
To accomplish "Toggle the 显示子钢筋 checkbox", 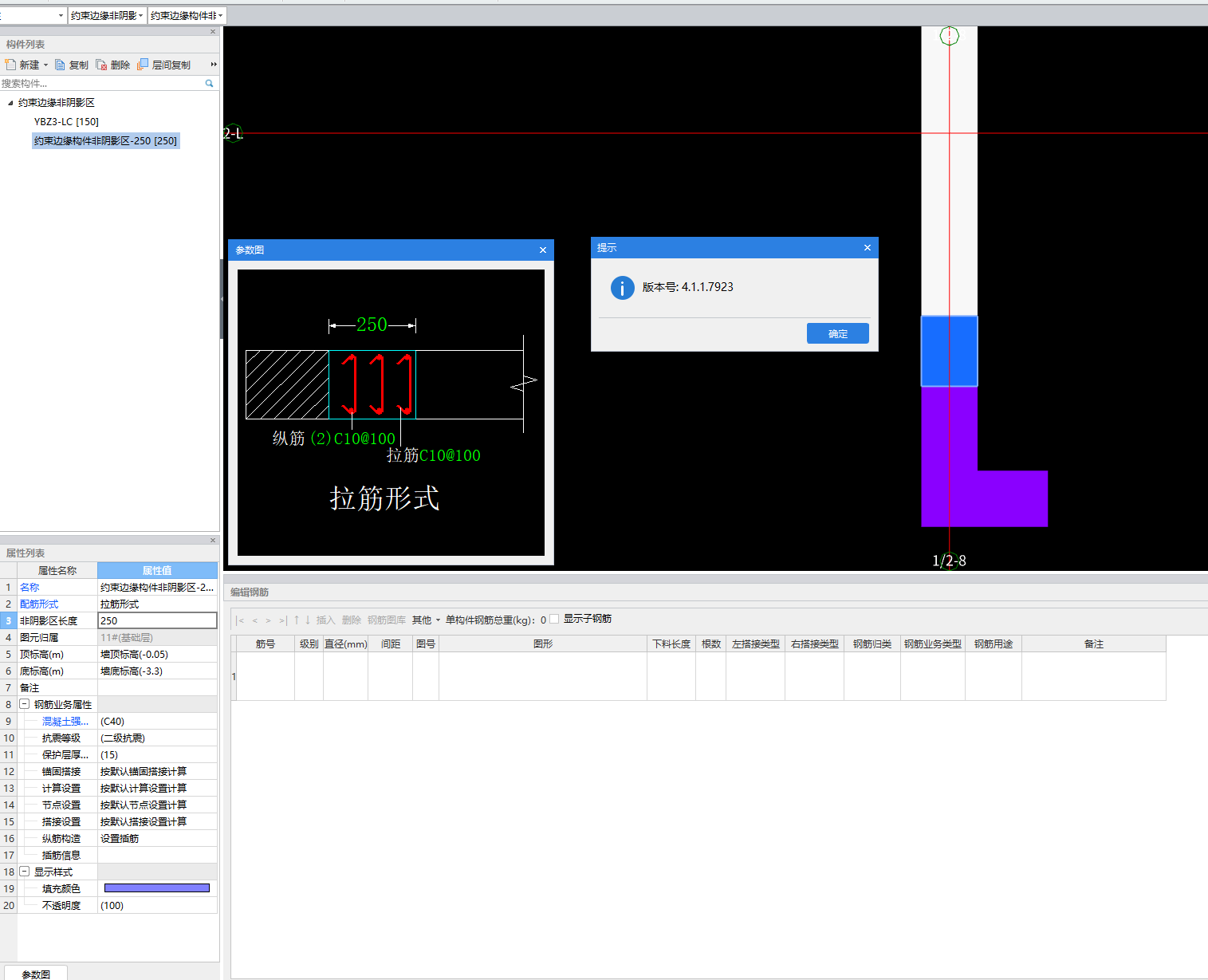I will [554, 619].
